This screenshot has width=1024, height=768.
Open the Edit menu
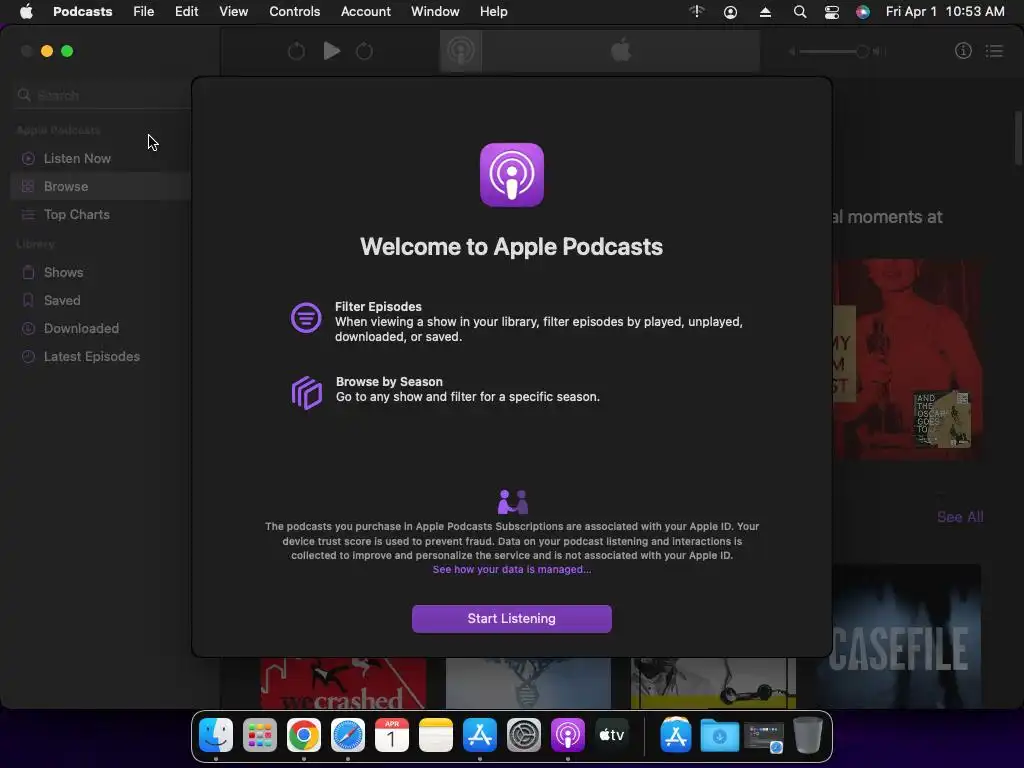coord(186,12)
